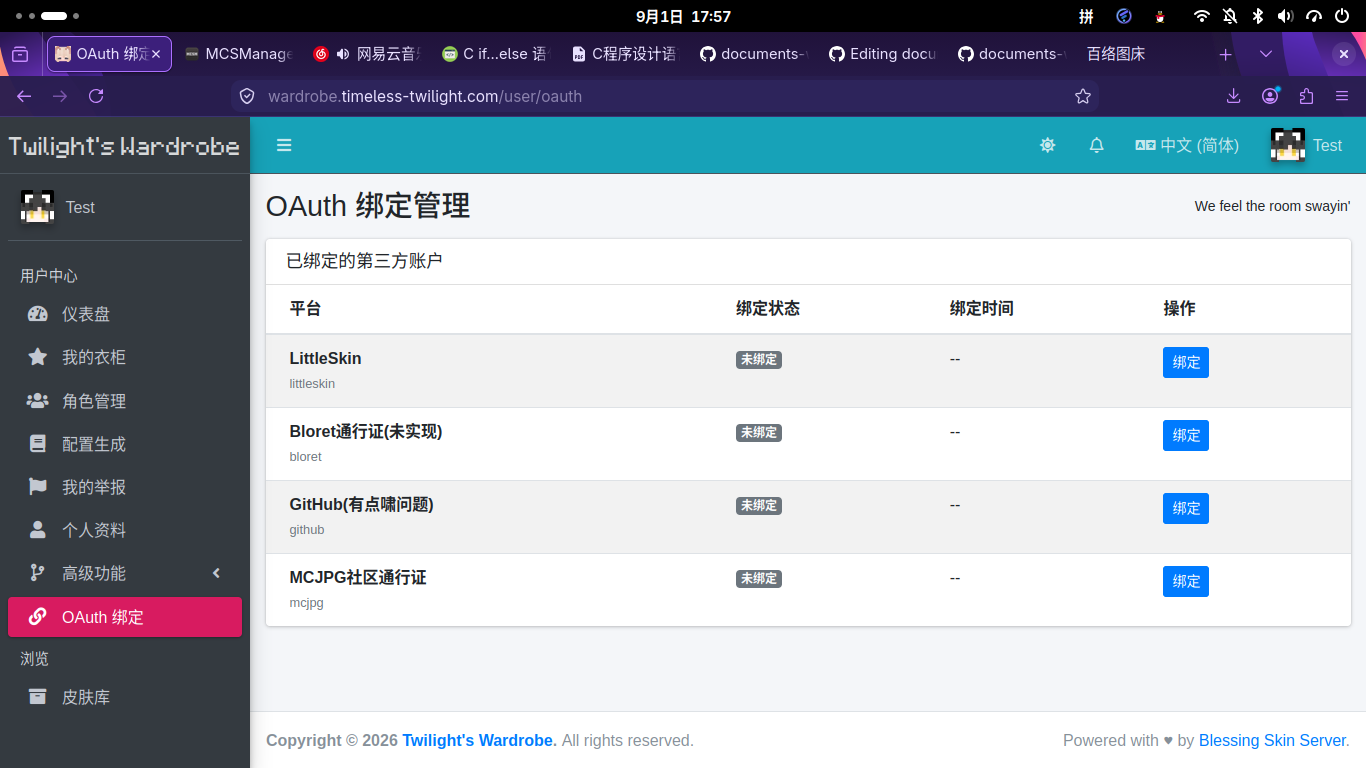The width and height of the screenshot is (1366, 768).
Task: Expand the 高级功能 submenu
Action: [x=125, y=573]
